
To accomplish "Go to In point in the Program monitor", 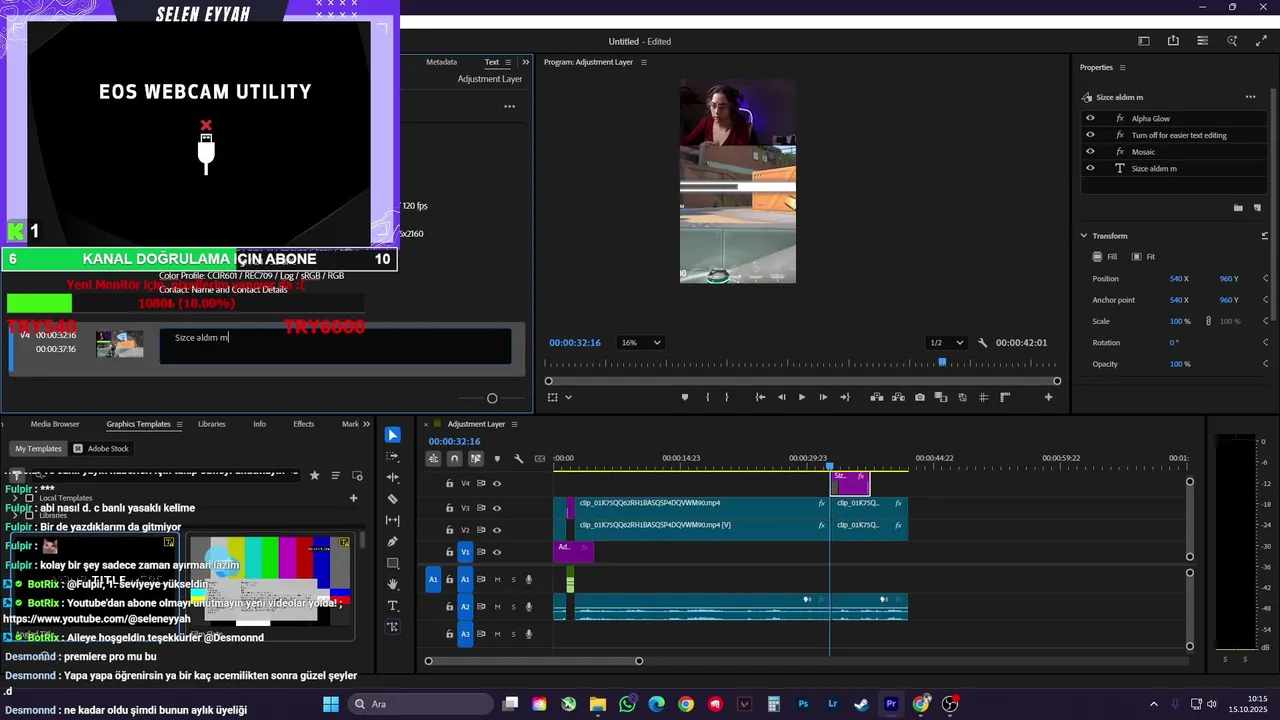I will coord(760,397).
